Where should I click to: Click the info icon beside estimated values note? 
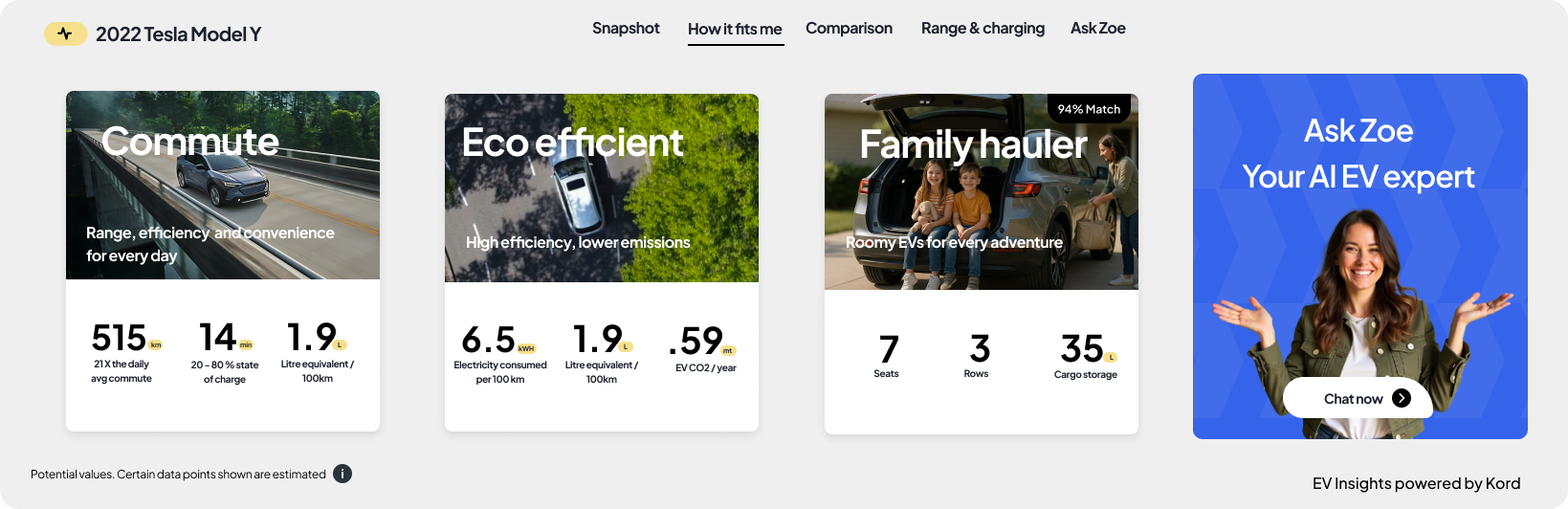(342, 474)
